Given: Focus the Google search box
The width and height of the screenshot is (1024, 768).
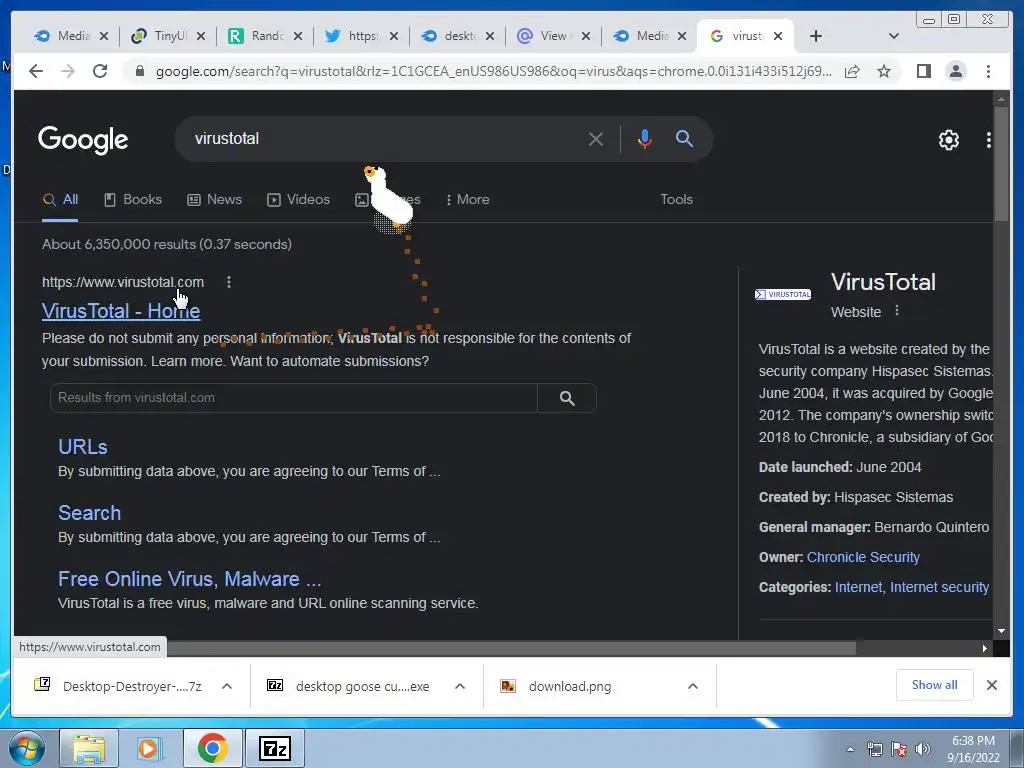Looking at the screenshot, I should click(x=385, y=138).
